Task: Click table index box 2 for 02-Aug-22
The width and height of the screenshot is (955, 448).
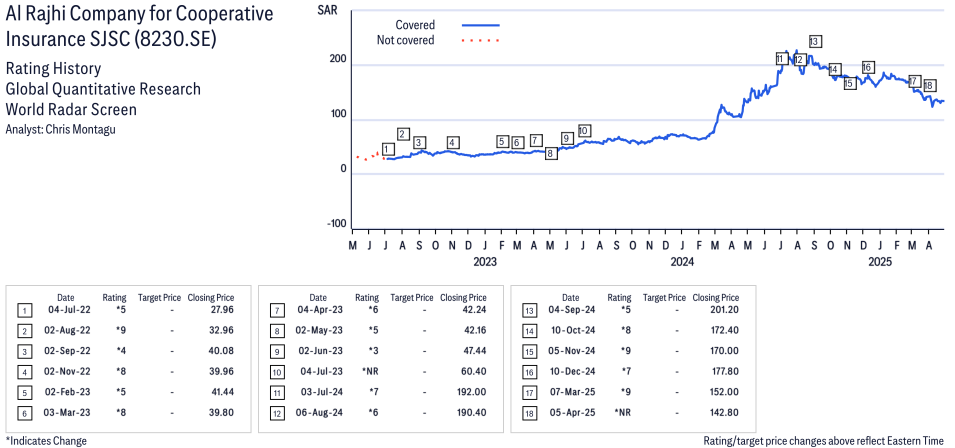Action: coord(24,332)
